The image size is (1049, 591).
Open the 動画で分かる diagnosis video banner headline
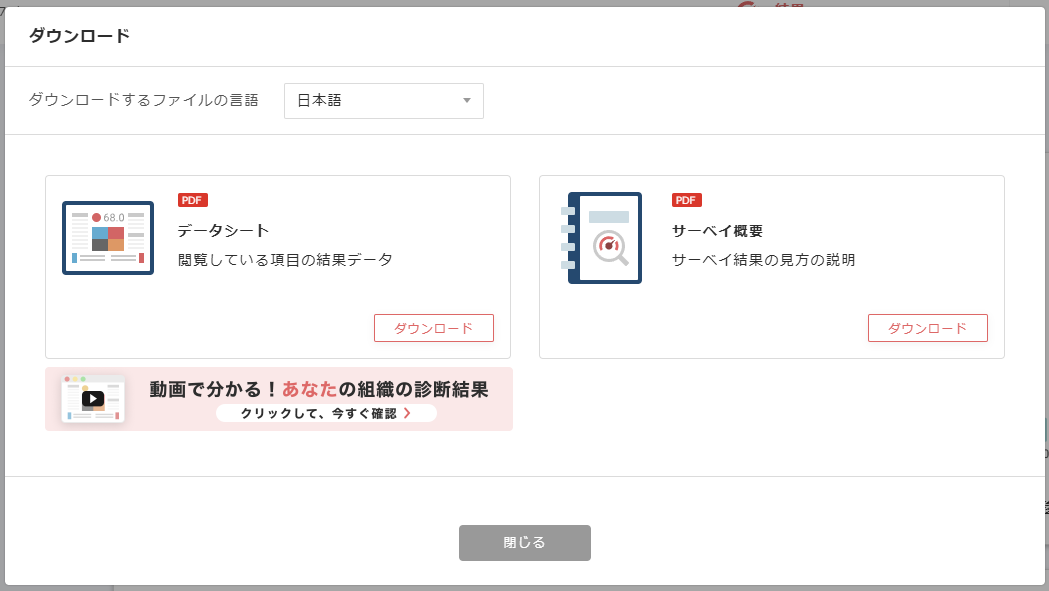coord(318,389)
